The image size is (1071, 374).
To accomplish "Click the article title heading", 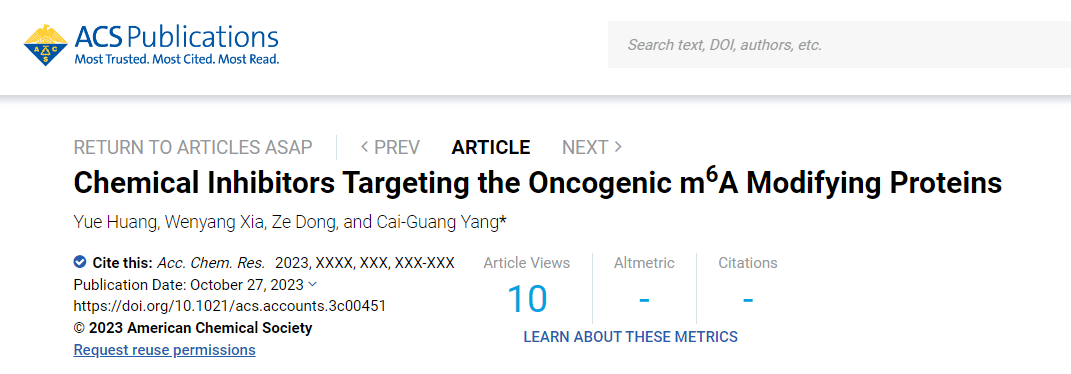I will (538, 184).
